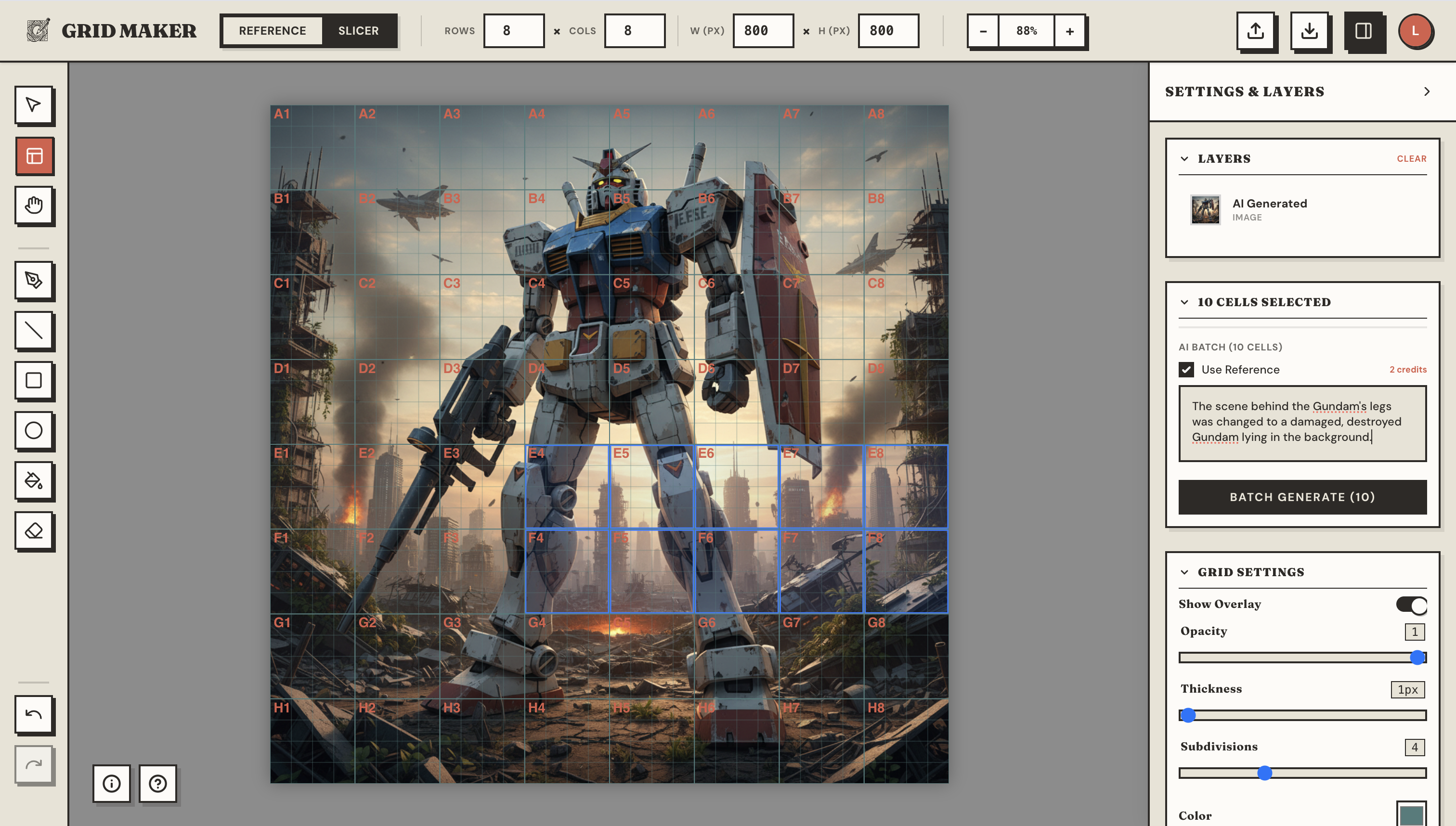Collapse the 10 Cells Selected section
The image size is (1456, 826).
click(x=1184, y=302)
